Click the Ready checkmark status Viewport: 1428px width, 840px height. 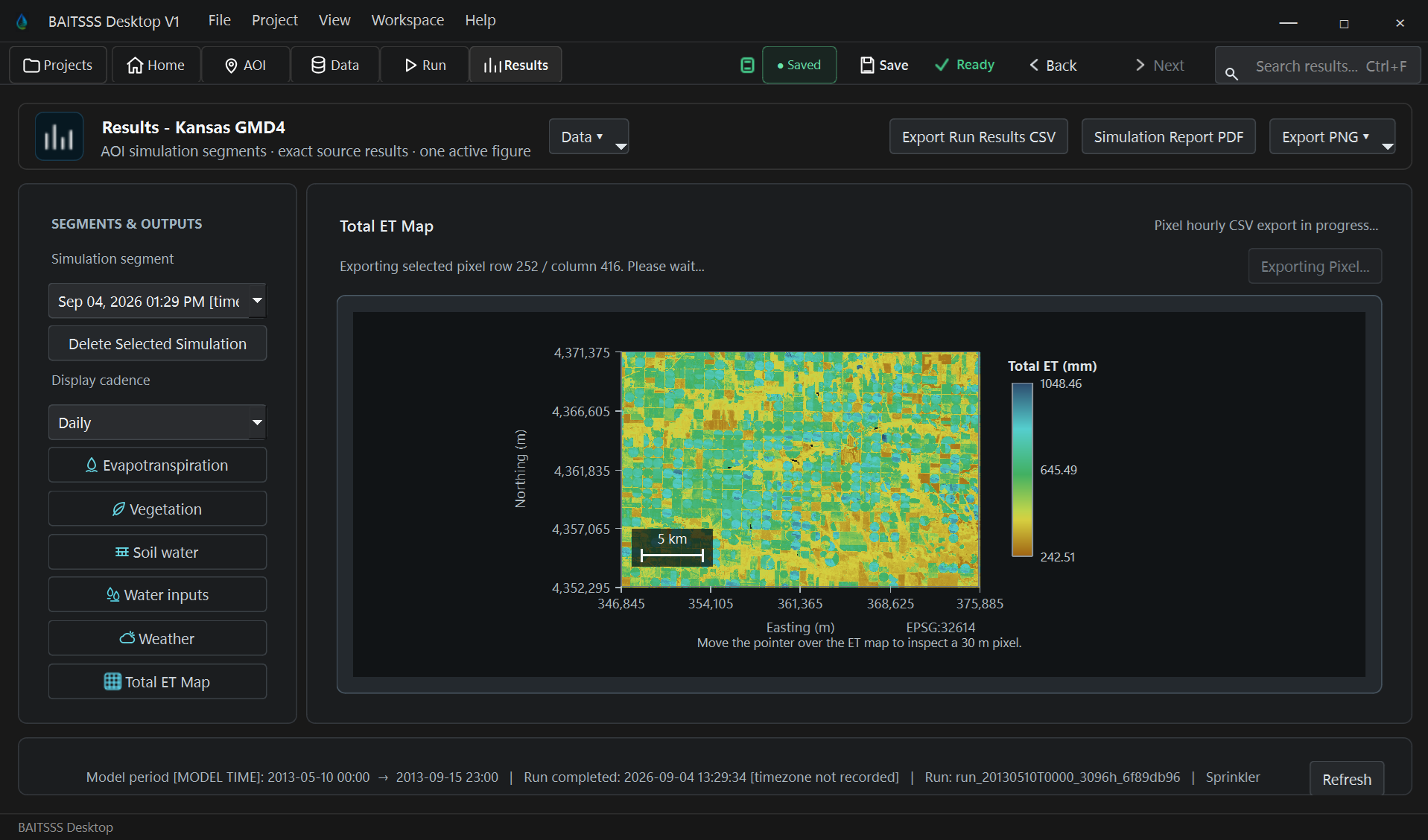point(965,65)
